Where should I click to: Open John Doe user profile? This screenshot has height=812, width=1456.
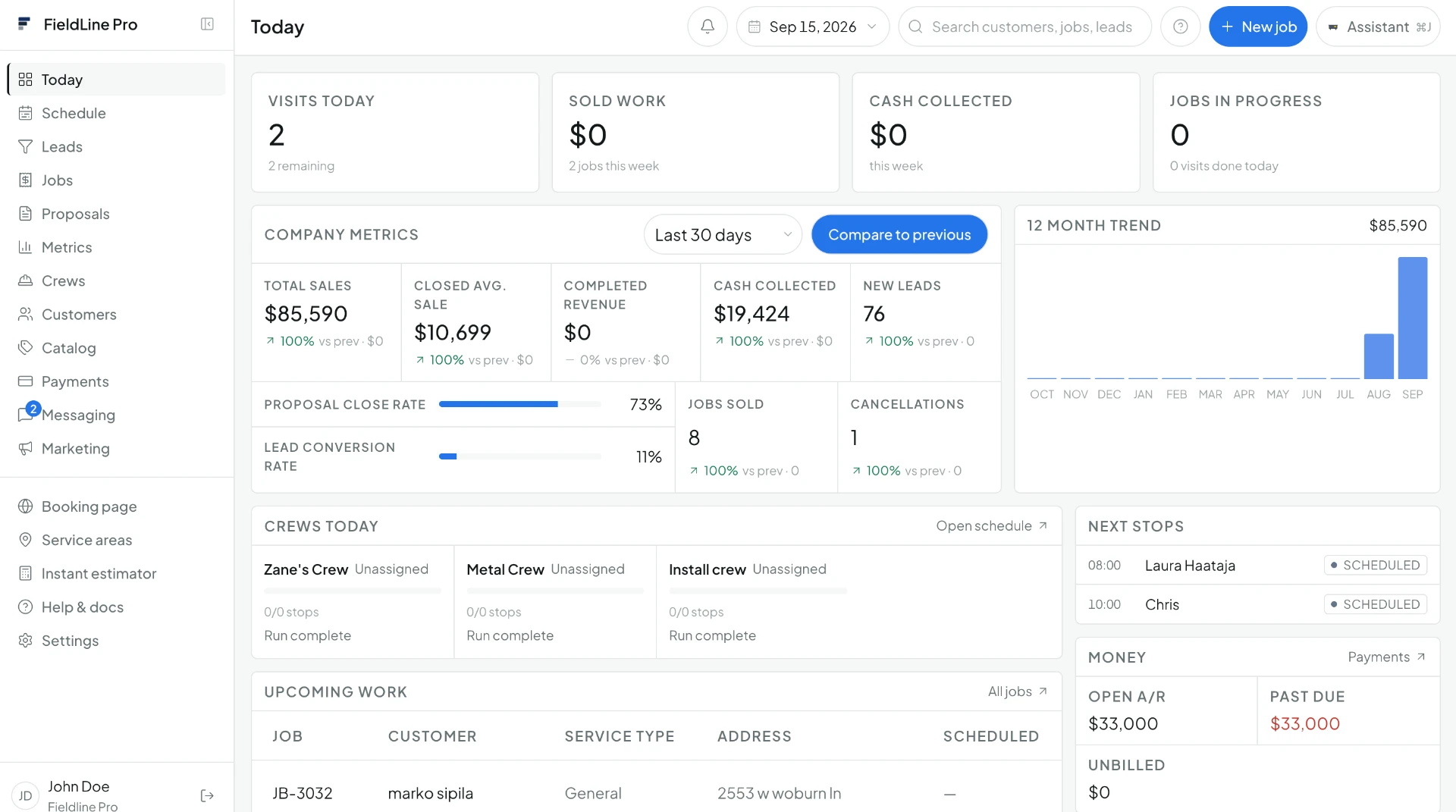tap(83, 795)
